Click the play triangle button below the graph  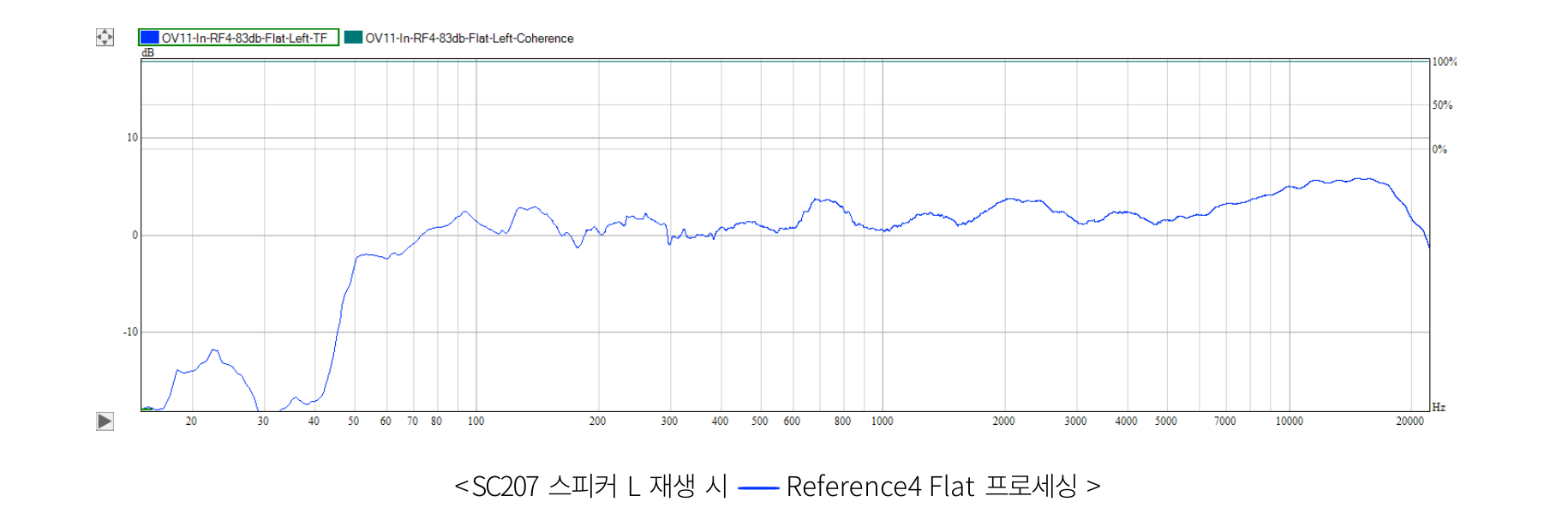coord(105,421)
